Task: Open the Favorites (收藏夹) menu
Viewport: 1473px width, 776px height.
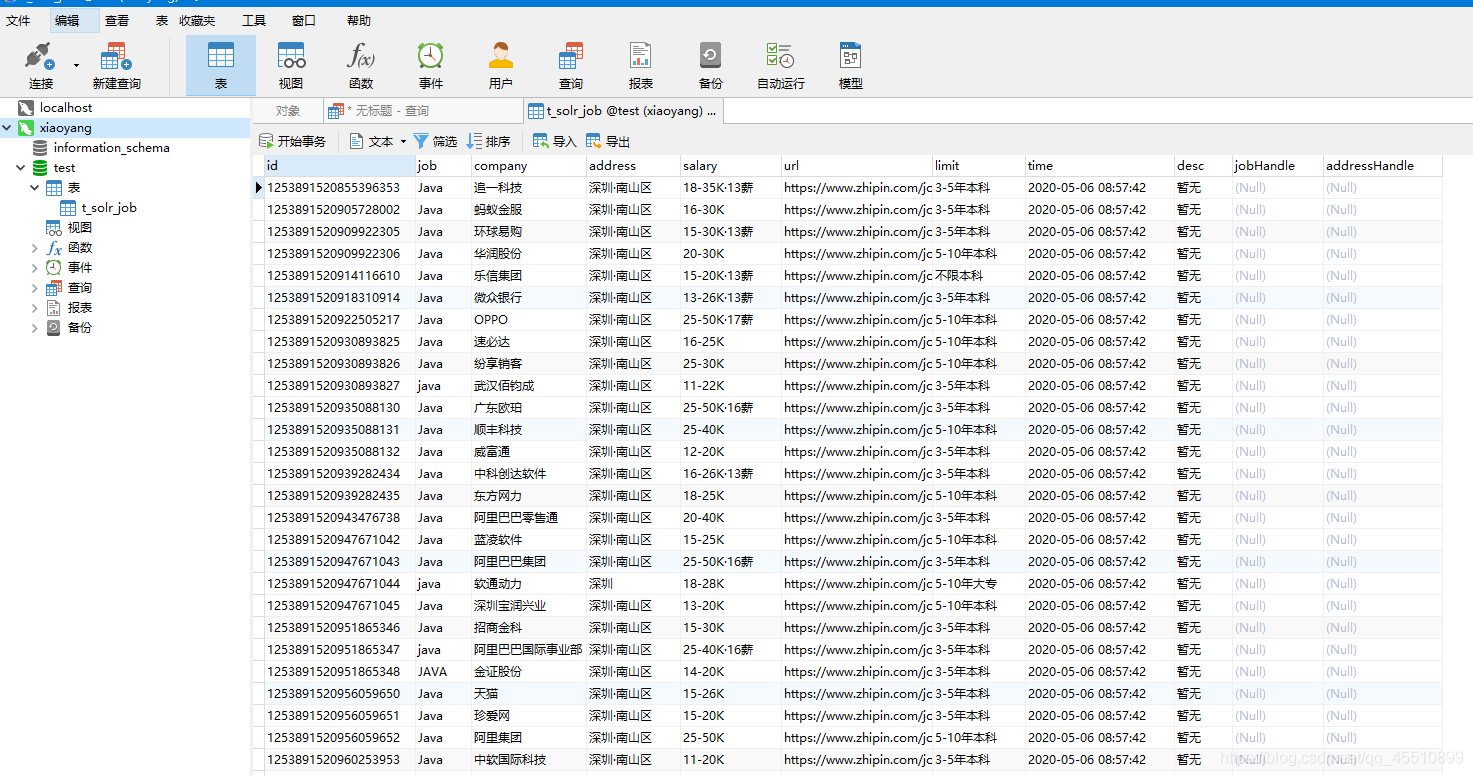Action: tap(197, 20)
